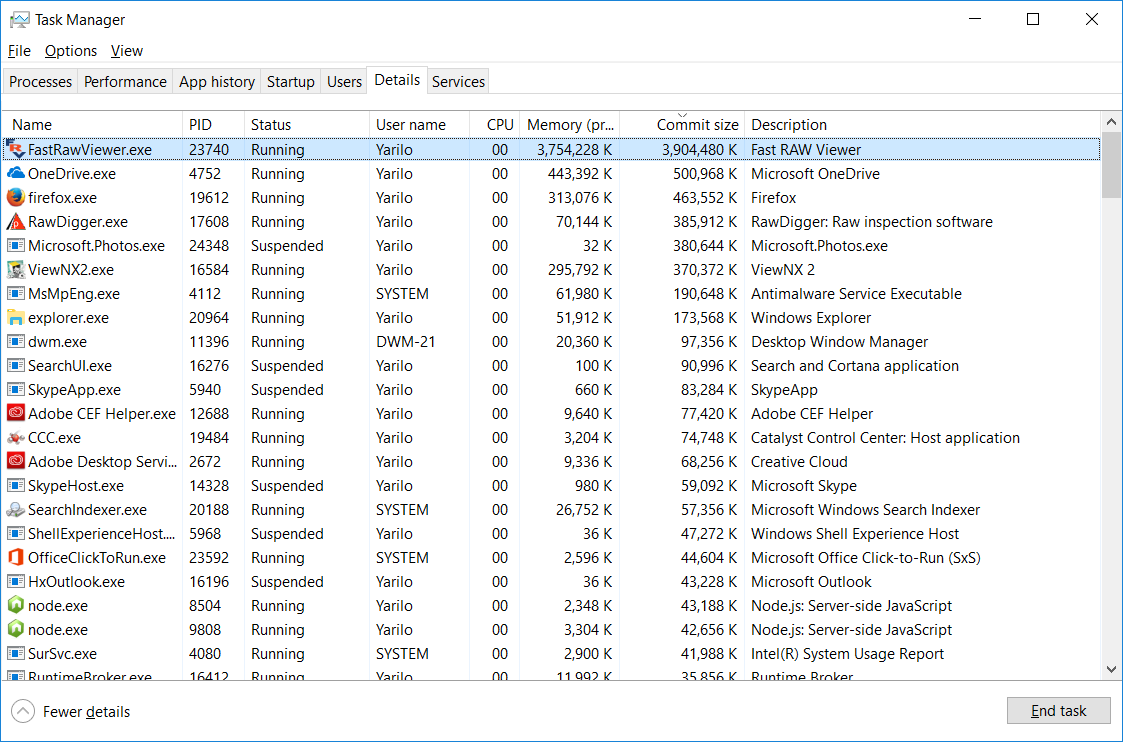1123x742 pixels.
Task: Click the Adobe CEF Helper icon
Action: tap(15, 414)
